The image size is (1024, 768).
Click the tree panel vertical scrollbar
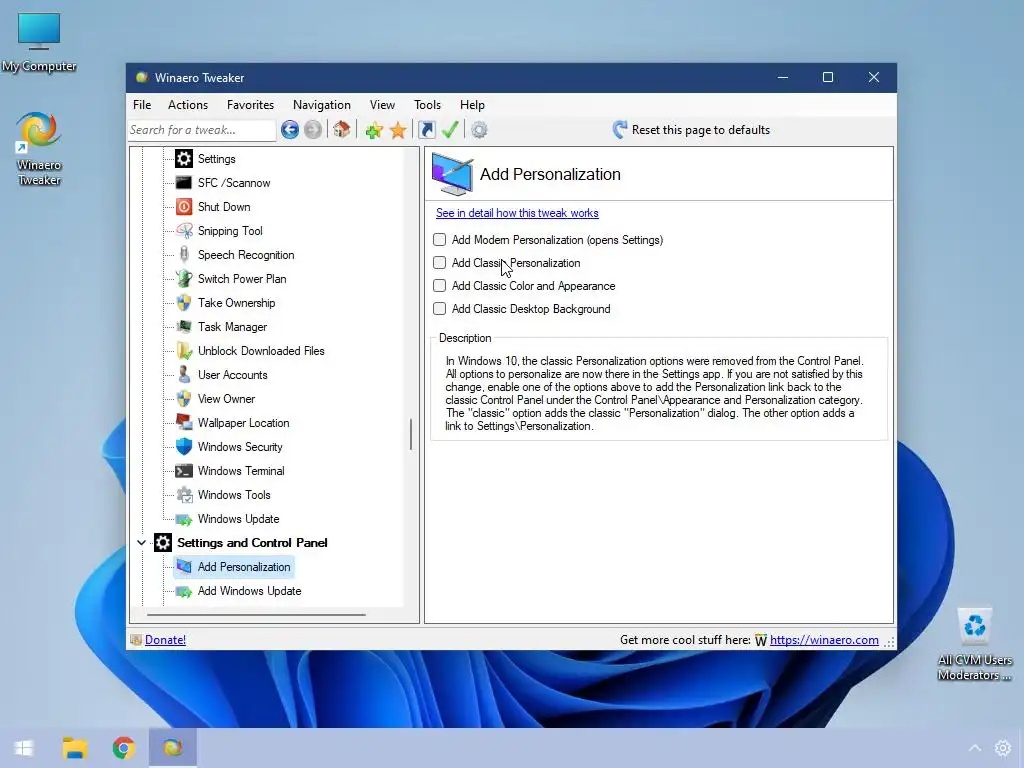click(x=411, y=434)
